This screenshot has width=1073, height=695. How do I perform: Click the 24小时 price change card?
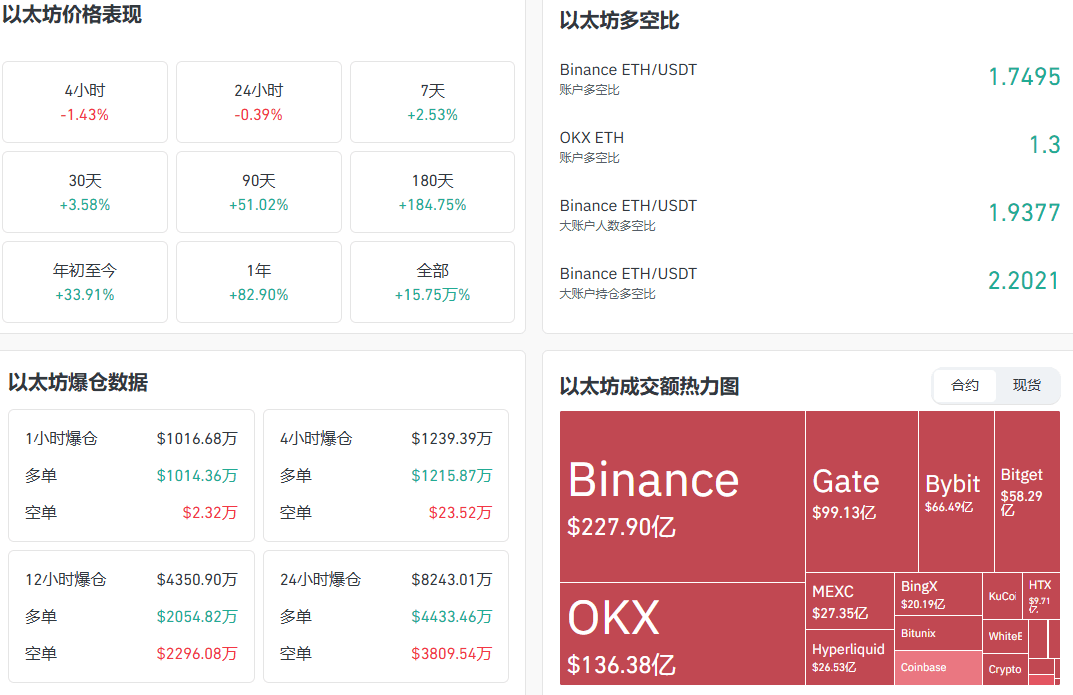pos(259,102)
